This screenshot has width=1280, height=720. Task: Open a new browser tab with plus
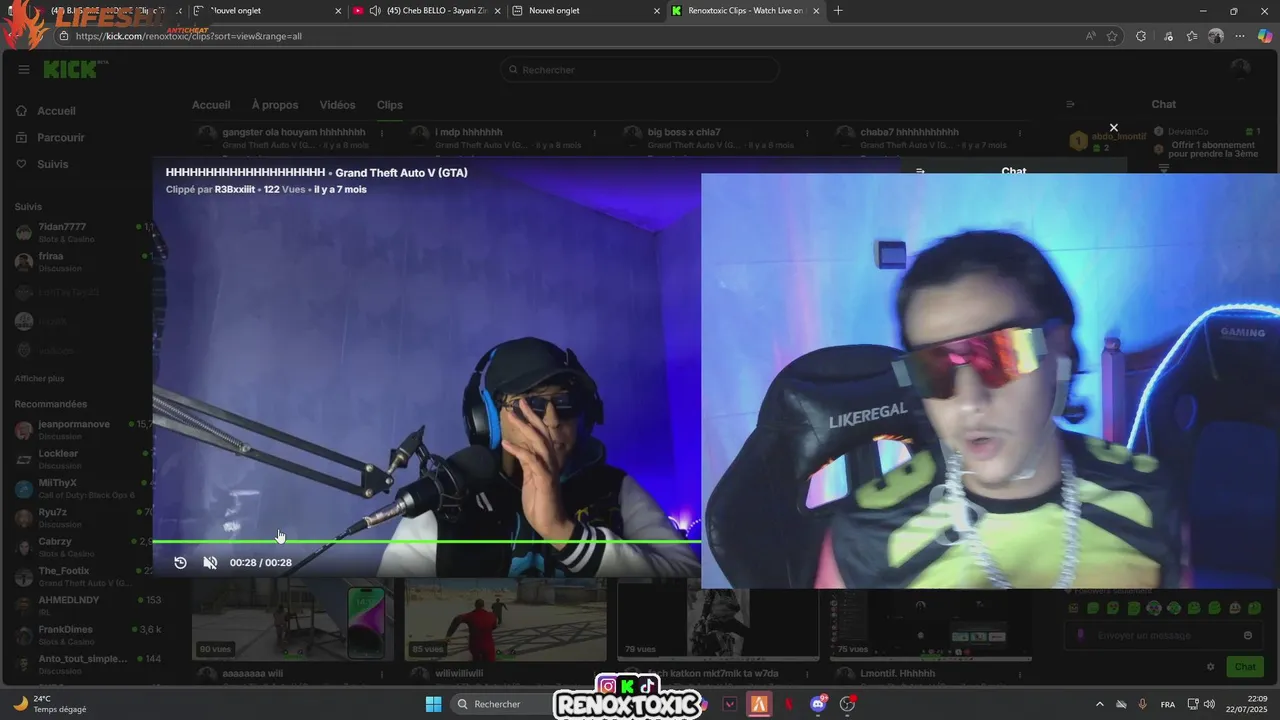pos(838,11)
